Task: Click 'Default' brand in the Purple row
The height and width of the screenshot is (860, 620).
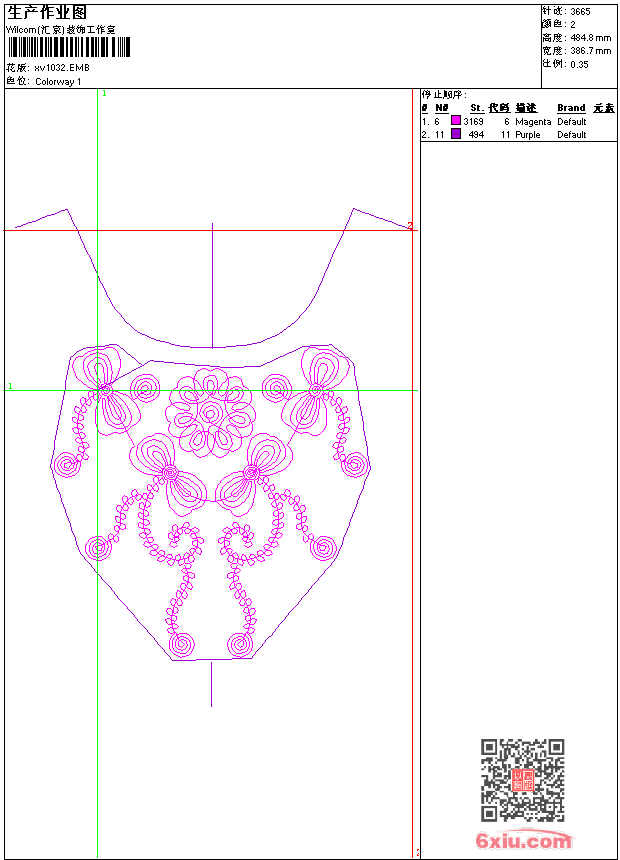Action: [x=572, y=135]
